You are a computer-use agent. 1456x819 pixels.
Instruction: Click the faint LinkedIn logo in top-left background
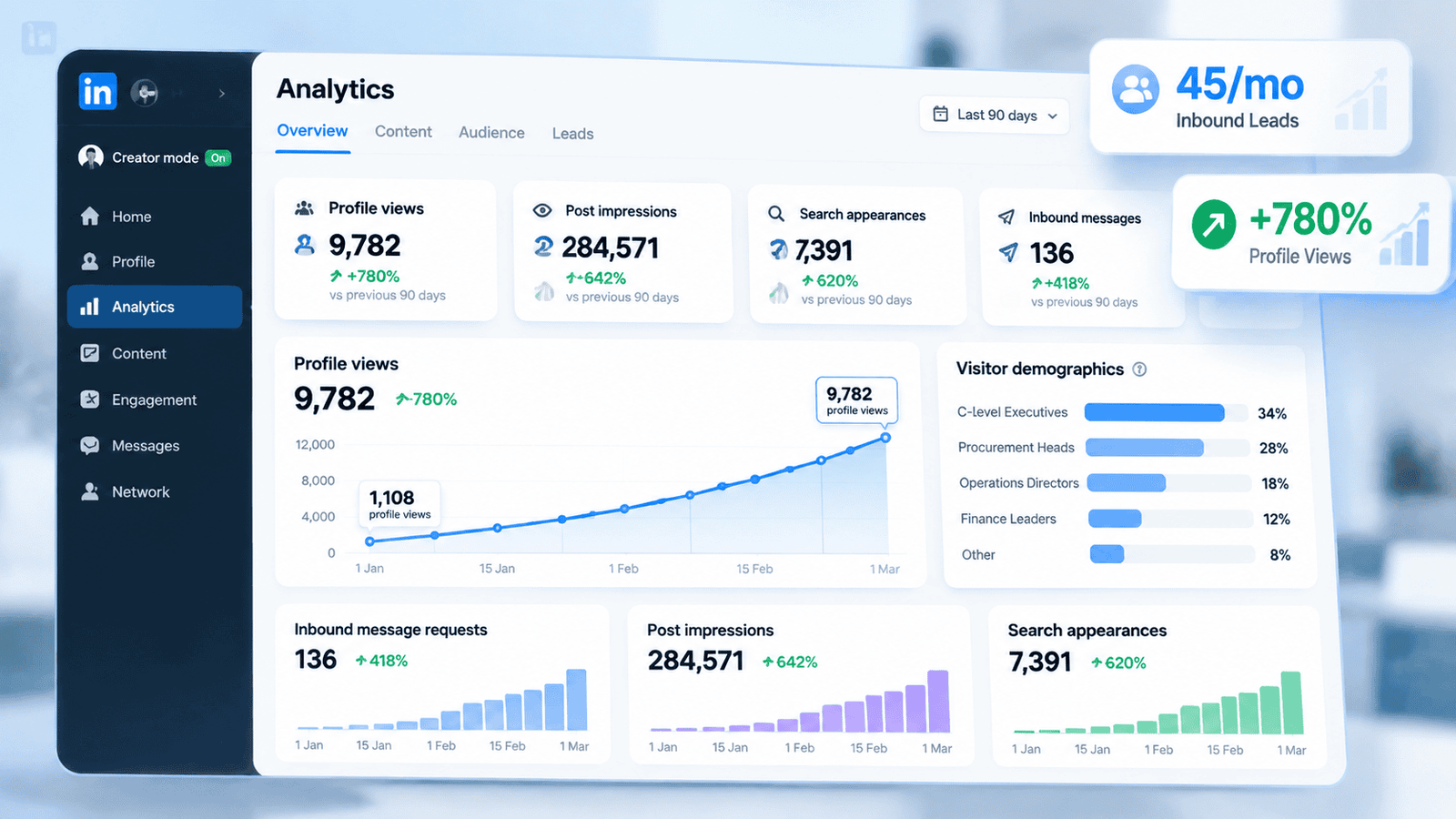(39, 37)
